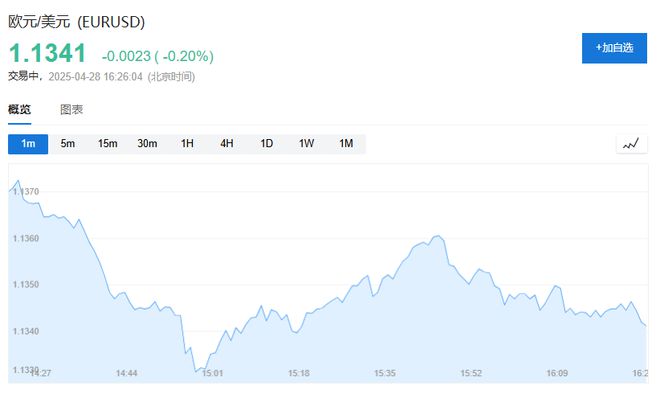The image size is (660, 394).
Task: Select the 1D daily interval
Action: coord(267,144)
